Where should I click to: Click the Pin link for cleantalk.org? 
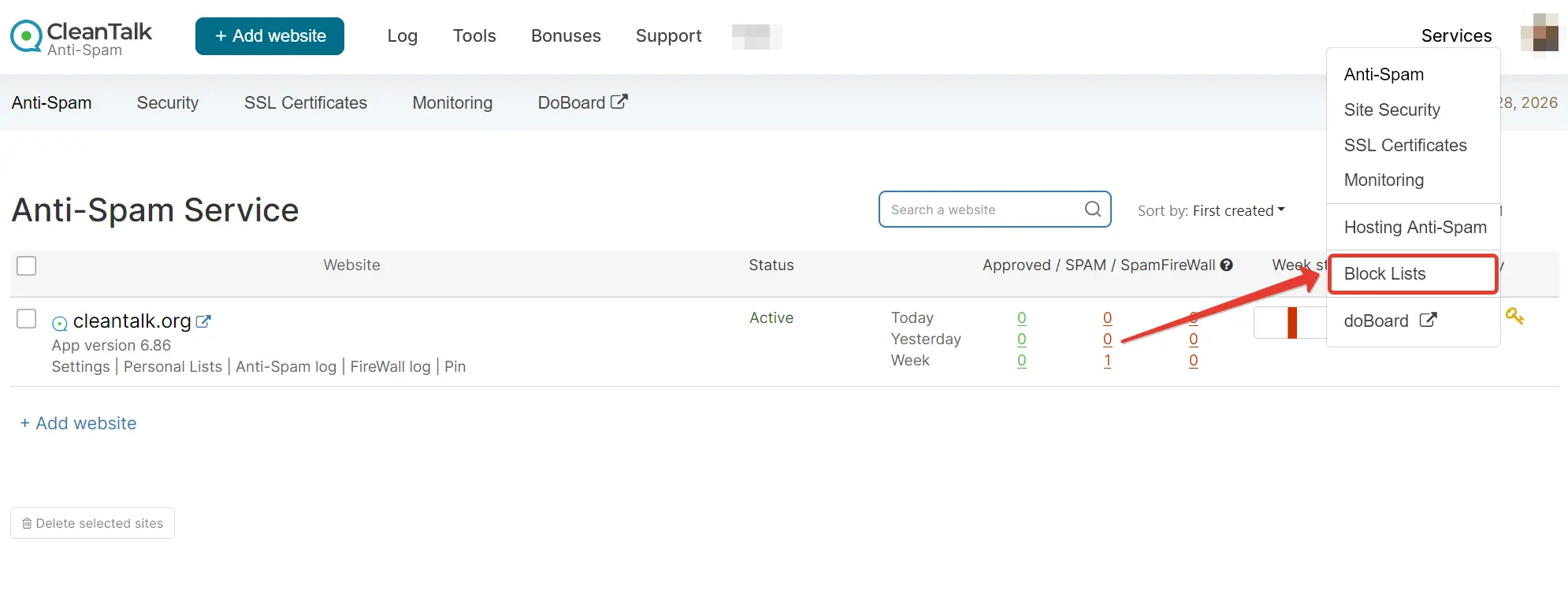[x=455, y=366]
